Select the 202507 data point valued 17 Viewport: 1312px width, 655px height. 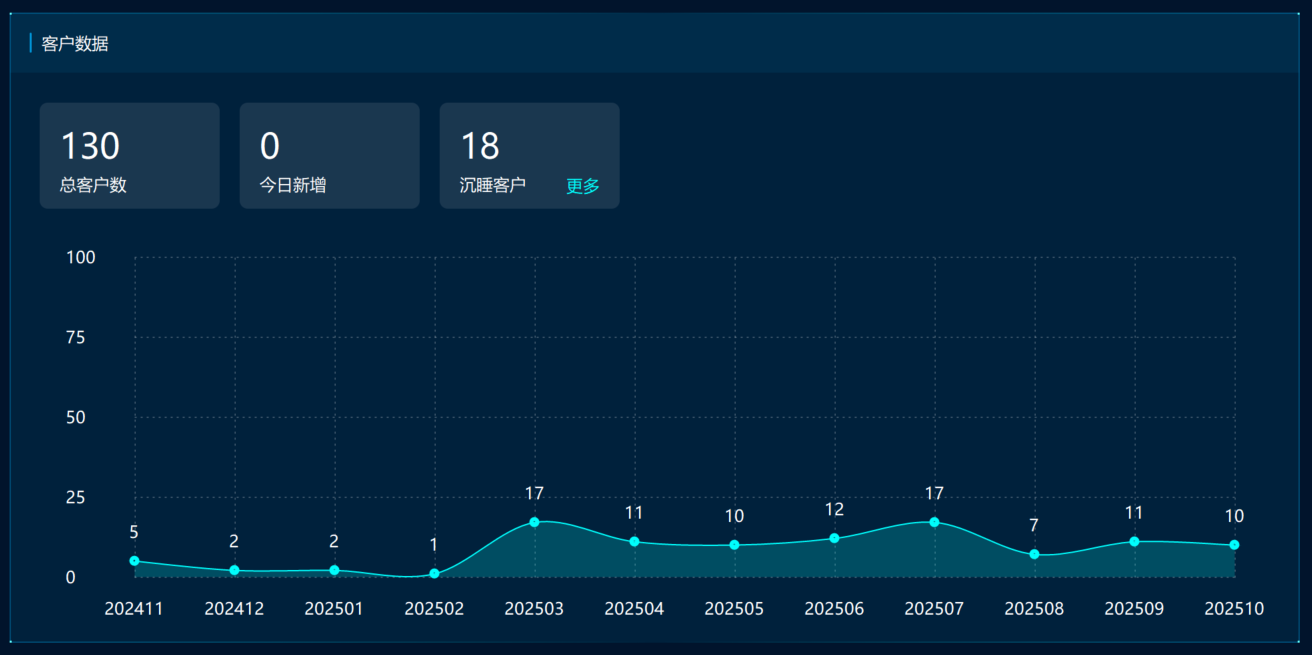click(x=934, y=522)
